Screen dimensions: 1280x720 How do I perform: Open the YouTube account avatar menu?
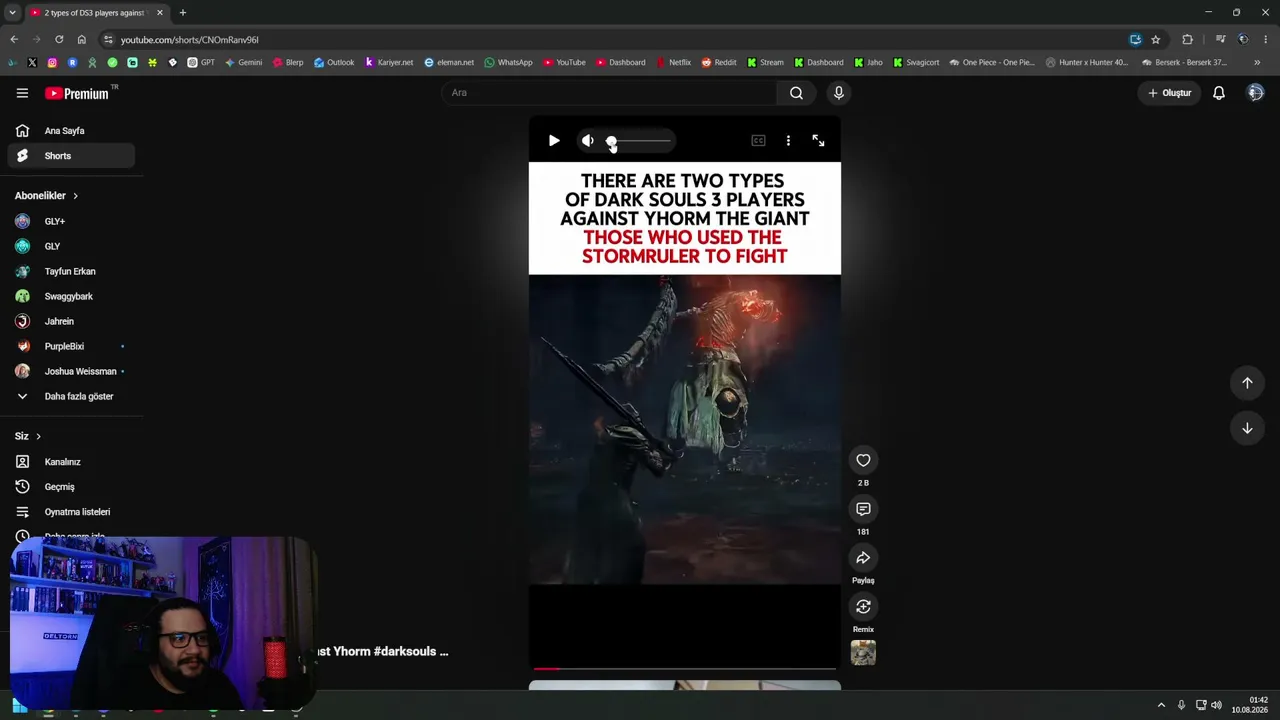(1255, 93)
